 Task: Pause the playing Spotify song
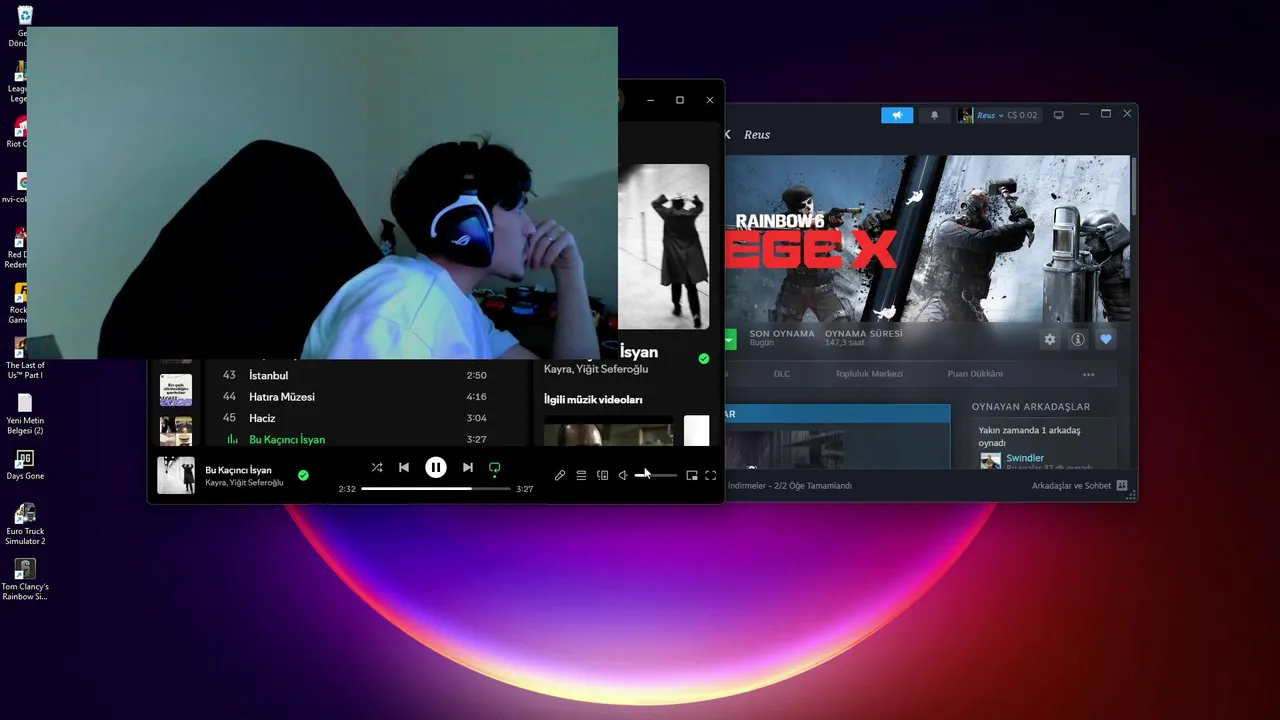click(x=436, y=467)
